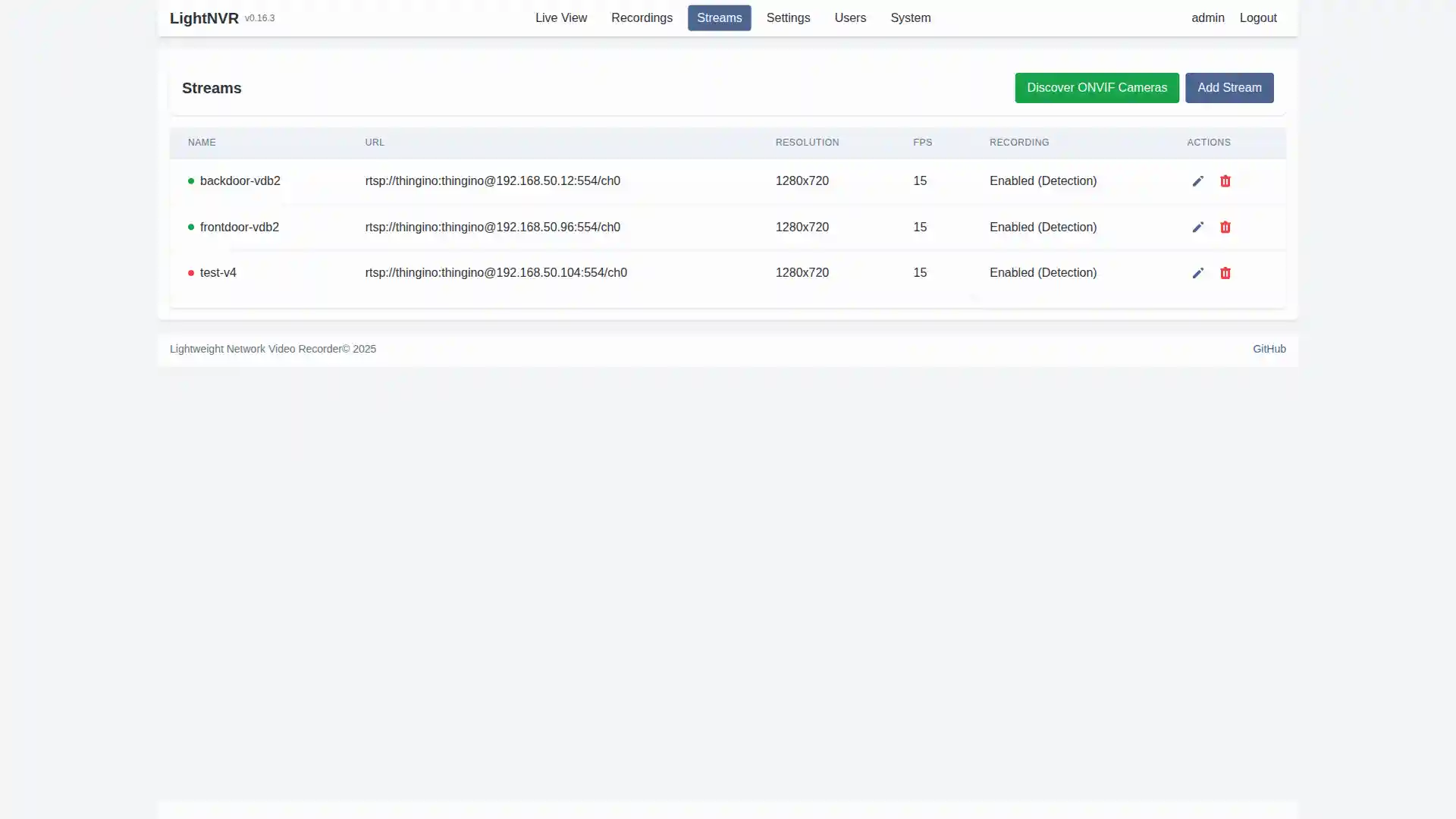Click the green status indicator for backdoor-vdb2
1456x819 pixels.
tap(190, 181)
